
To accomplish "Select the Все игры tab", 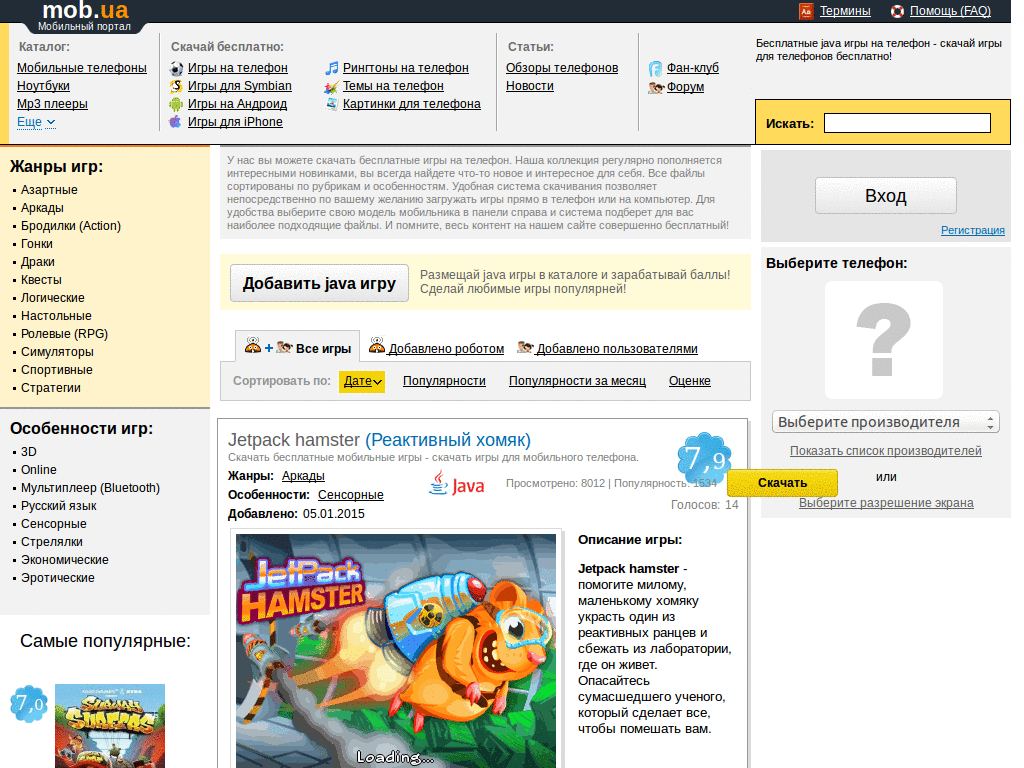I will (298, 348).
